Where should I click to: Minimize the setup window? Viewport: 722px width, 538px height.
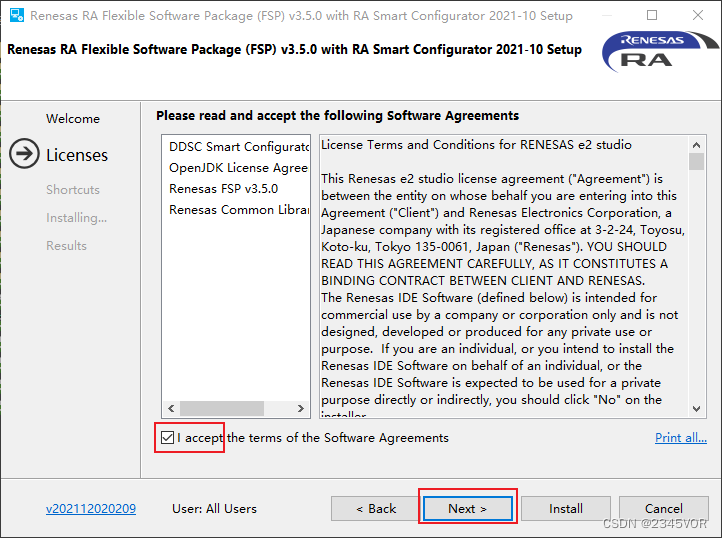tap(607, 16)
